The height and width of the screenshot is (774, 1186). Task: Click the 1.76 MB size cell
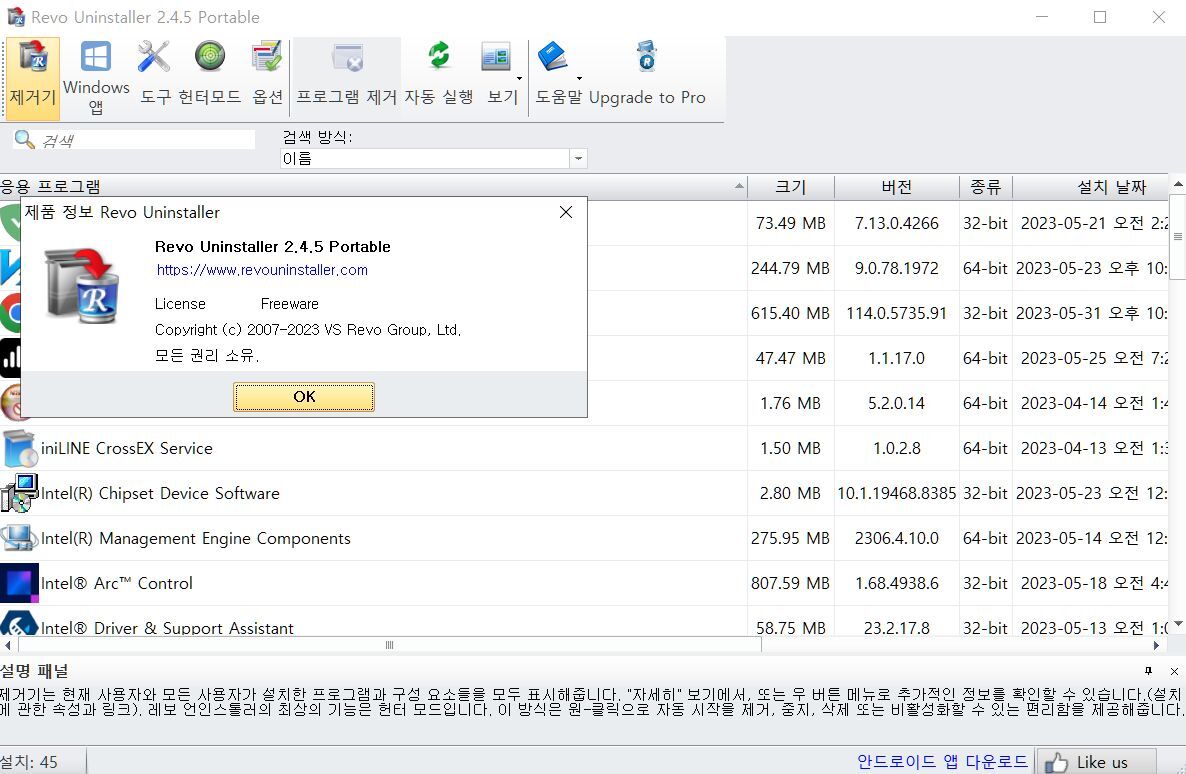[790, 403]
